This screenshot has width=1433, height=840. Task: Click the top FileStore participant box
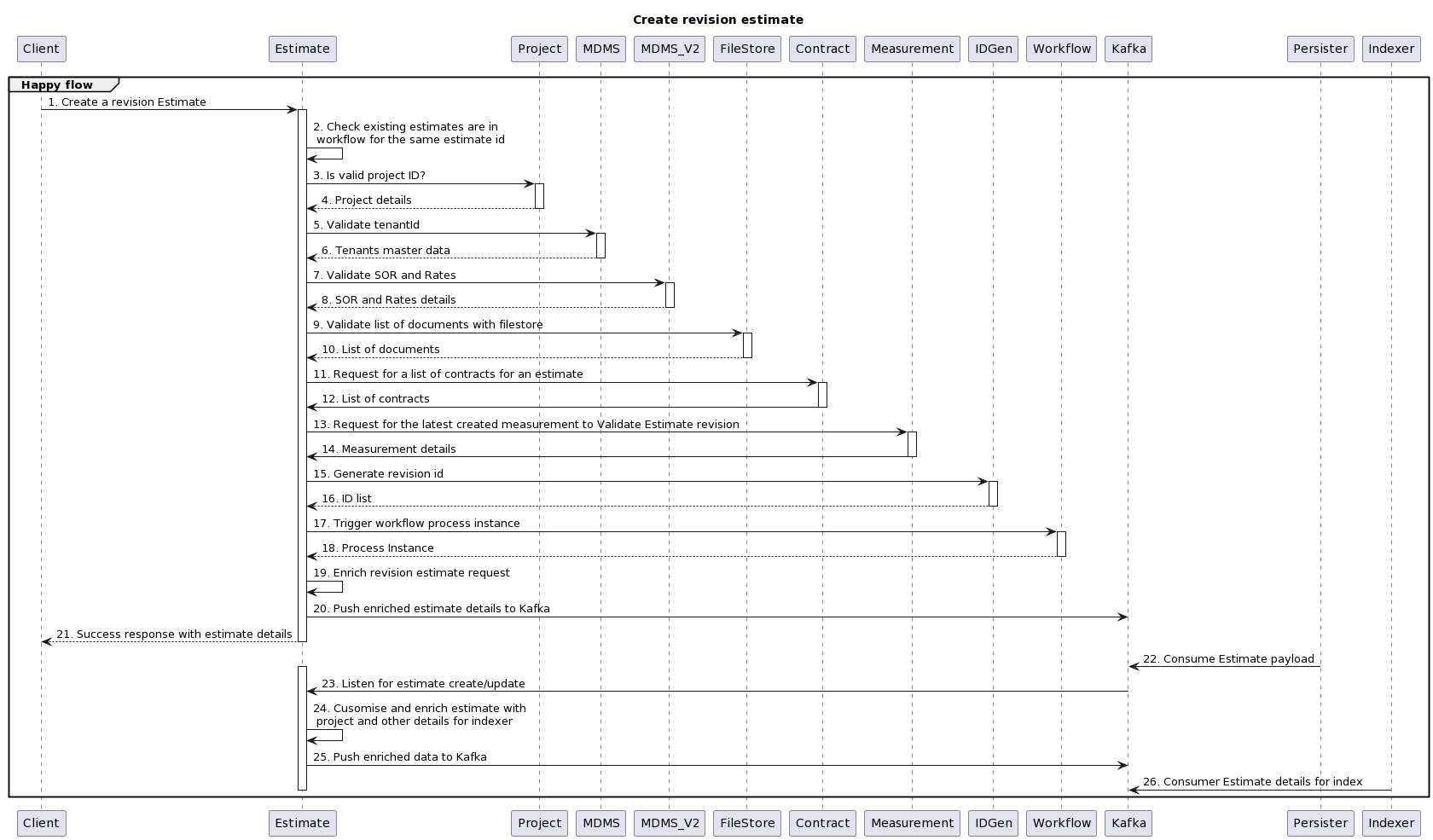point(747,49)
